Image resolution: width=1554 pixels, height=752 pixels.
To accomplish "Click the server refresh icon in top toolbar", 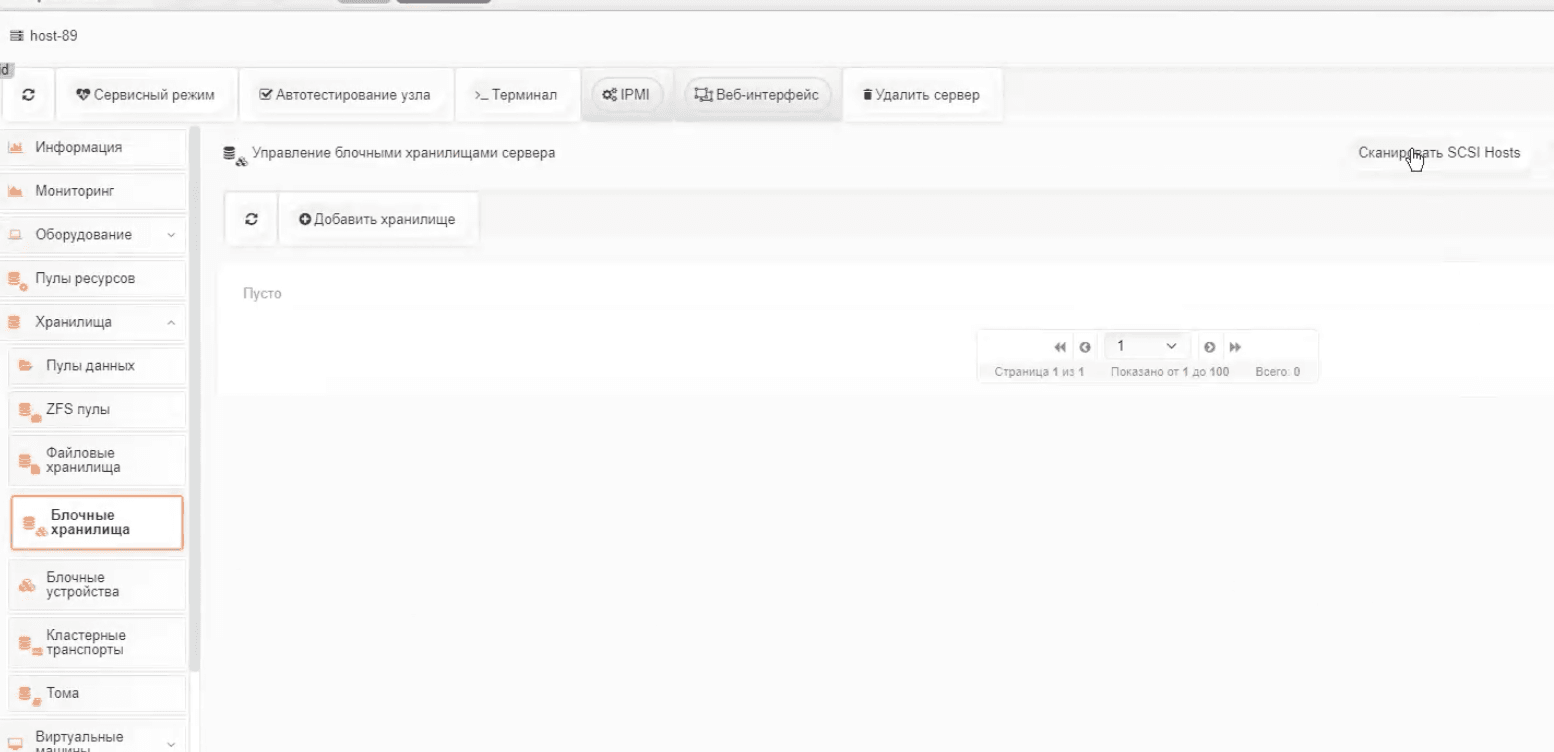I will pos(28,95).
